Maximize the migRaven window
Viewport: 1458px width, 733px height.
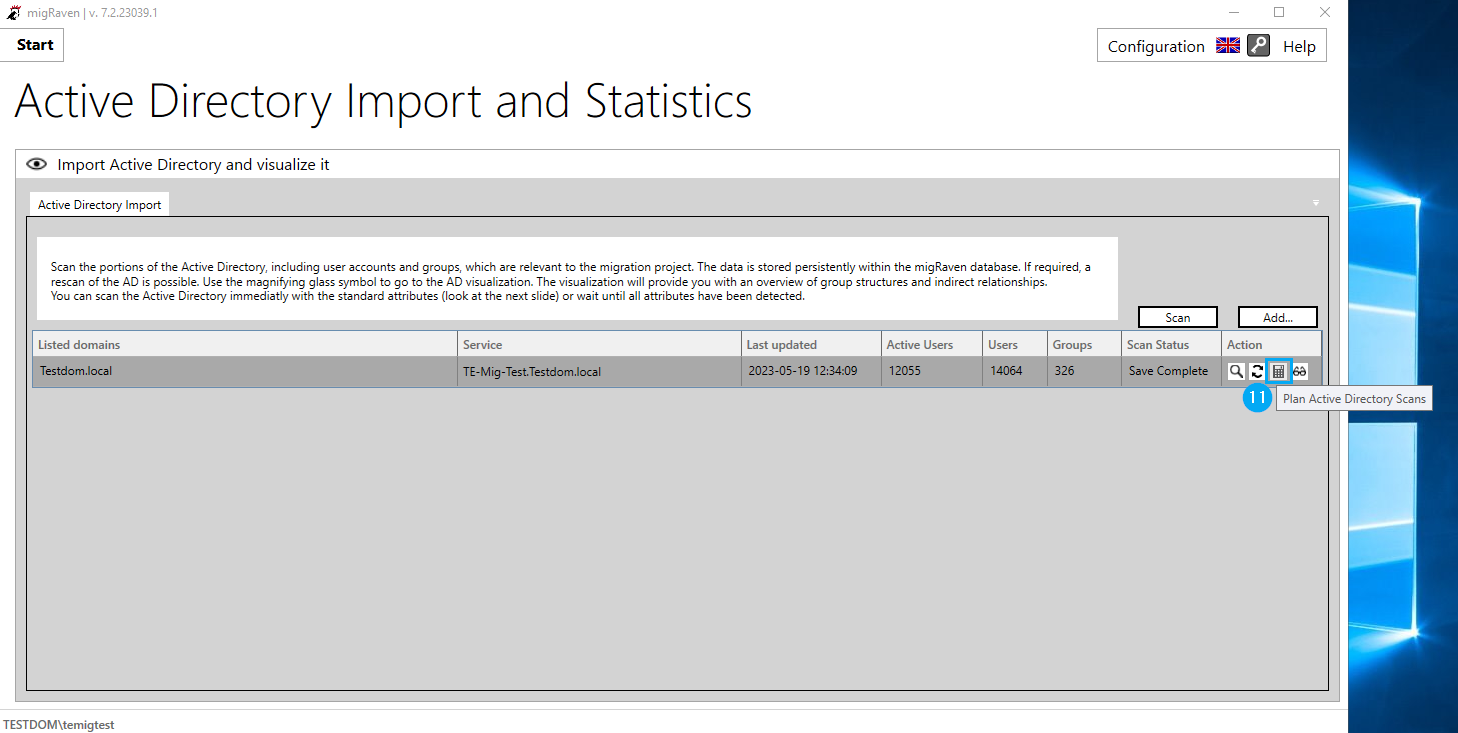click(1279, 13)
